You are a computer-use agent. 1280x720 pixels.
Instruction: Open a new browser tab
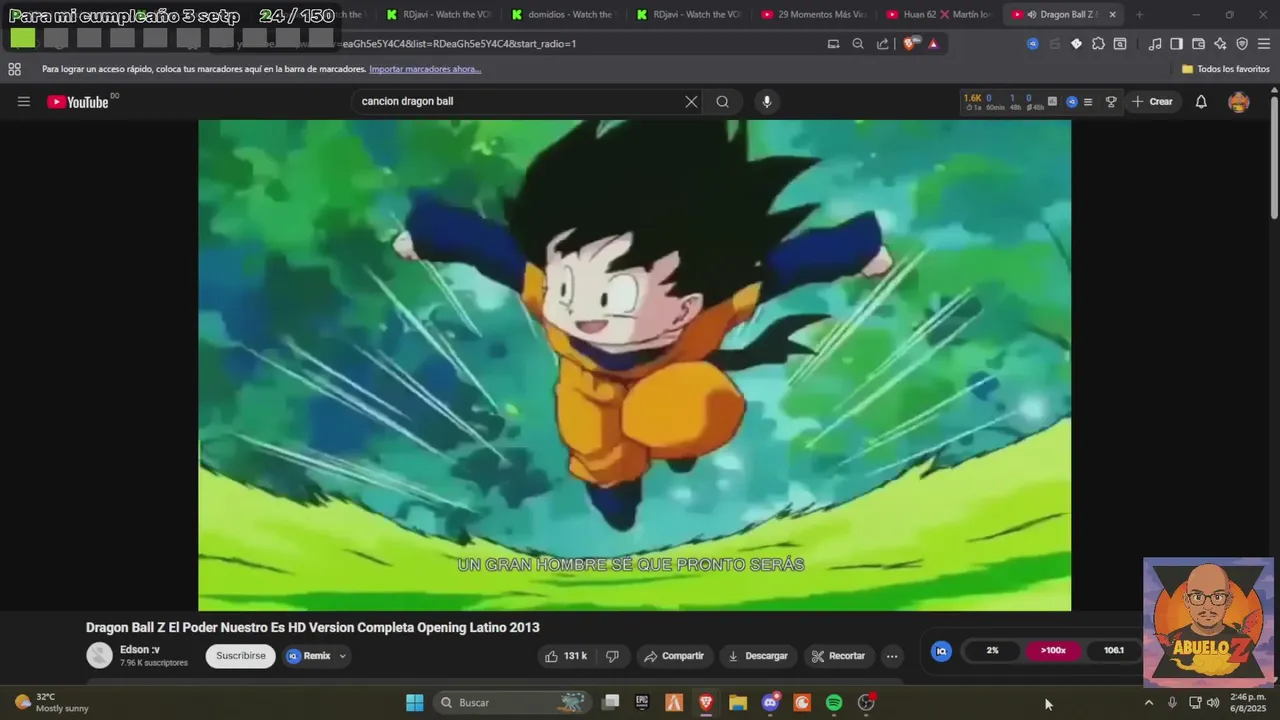coord(1139,15)
